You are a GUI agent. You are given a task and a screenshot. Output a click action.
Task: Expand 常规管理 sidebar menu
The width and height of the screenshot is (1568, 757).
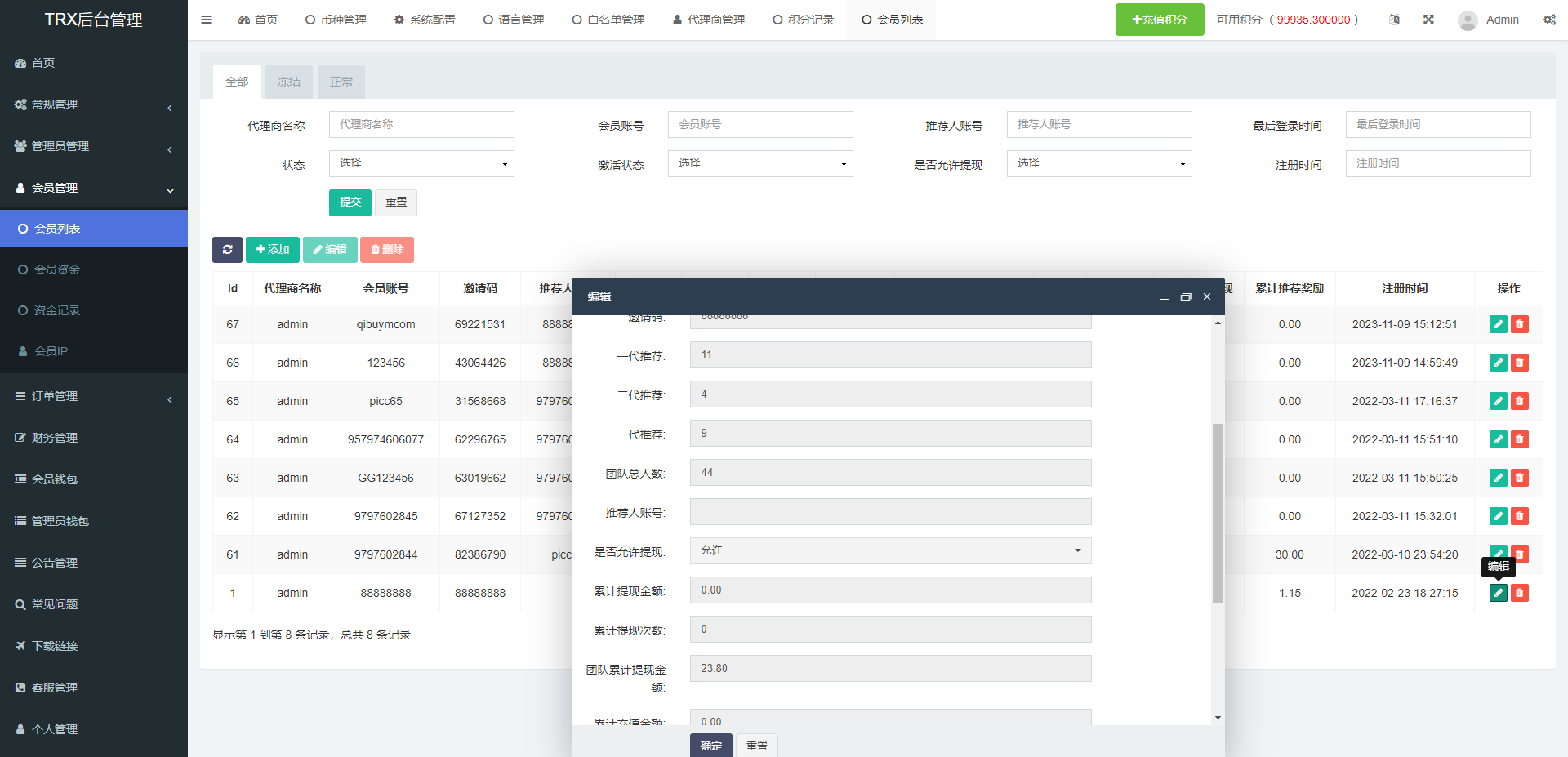(x=93, y=105)
